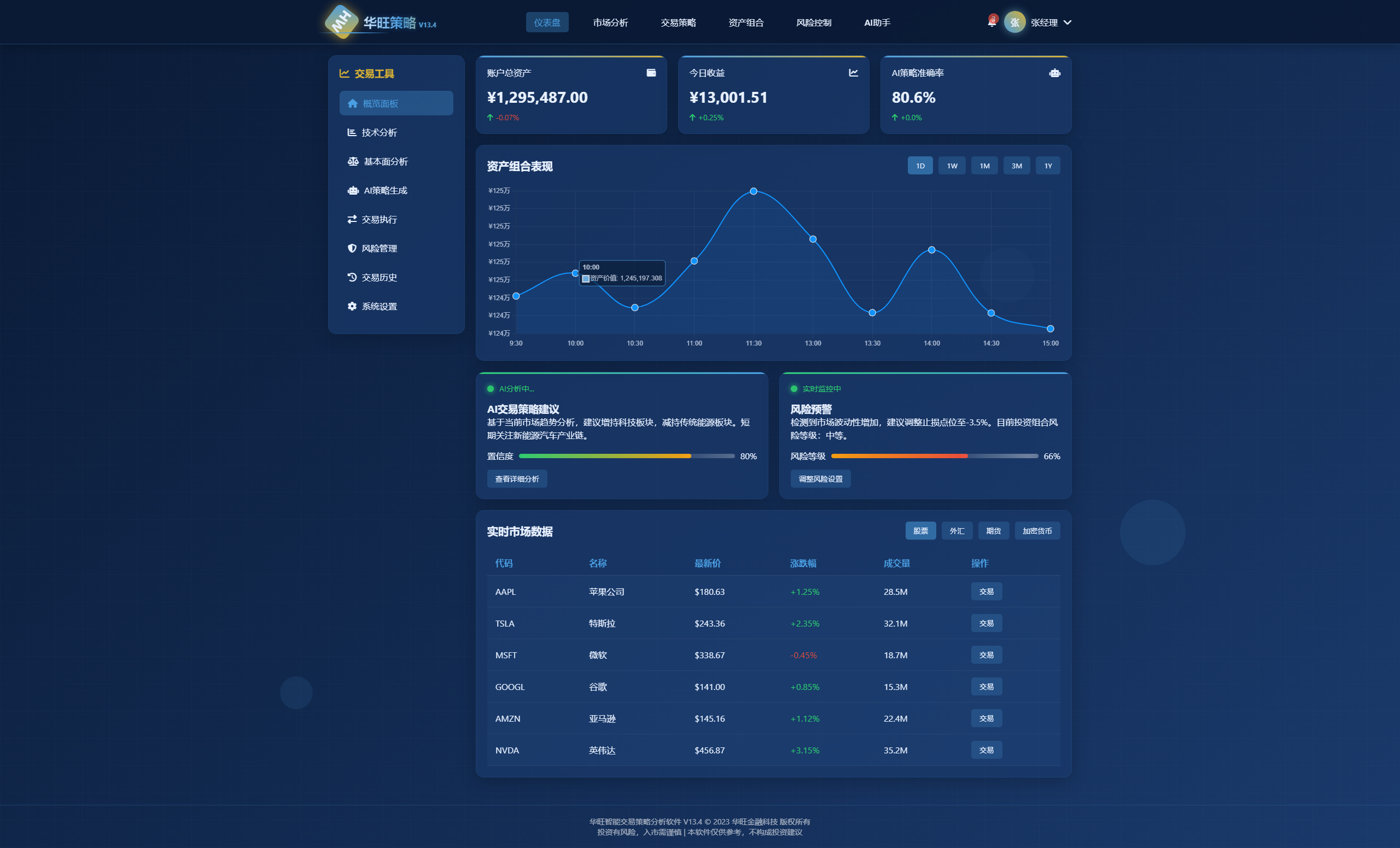Switch chart range to 1W

952,166
